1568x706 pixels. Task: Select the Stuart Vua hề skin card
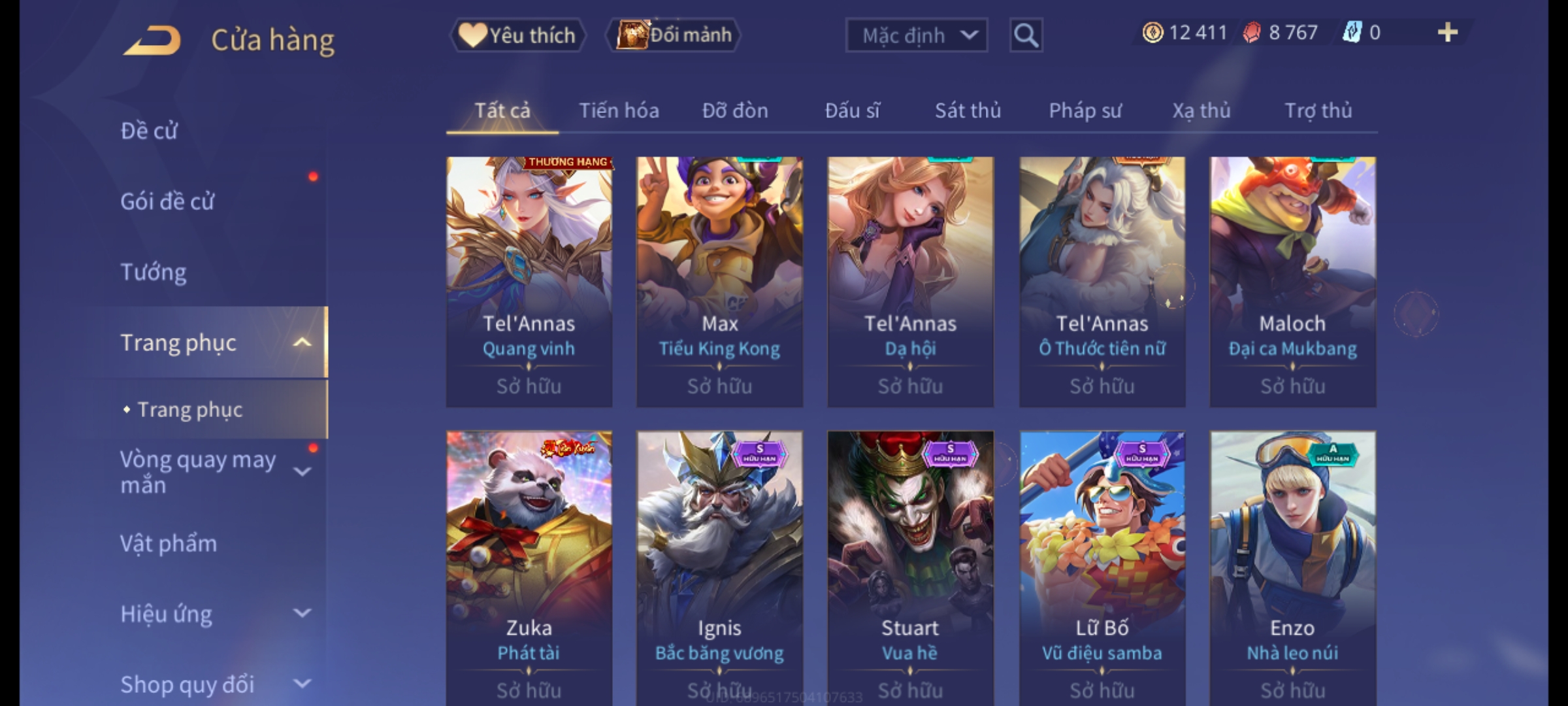click(x=910, y=568)
